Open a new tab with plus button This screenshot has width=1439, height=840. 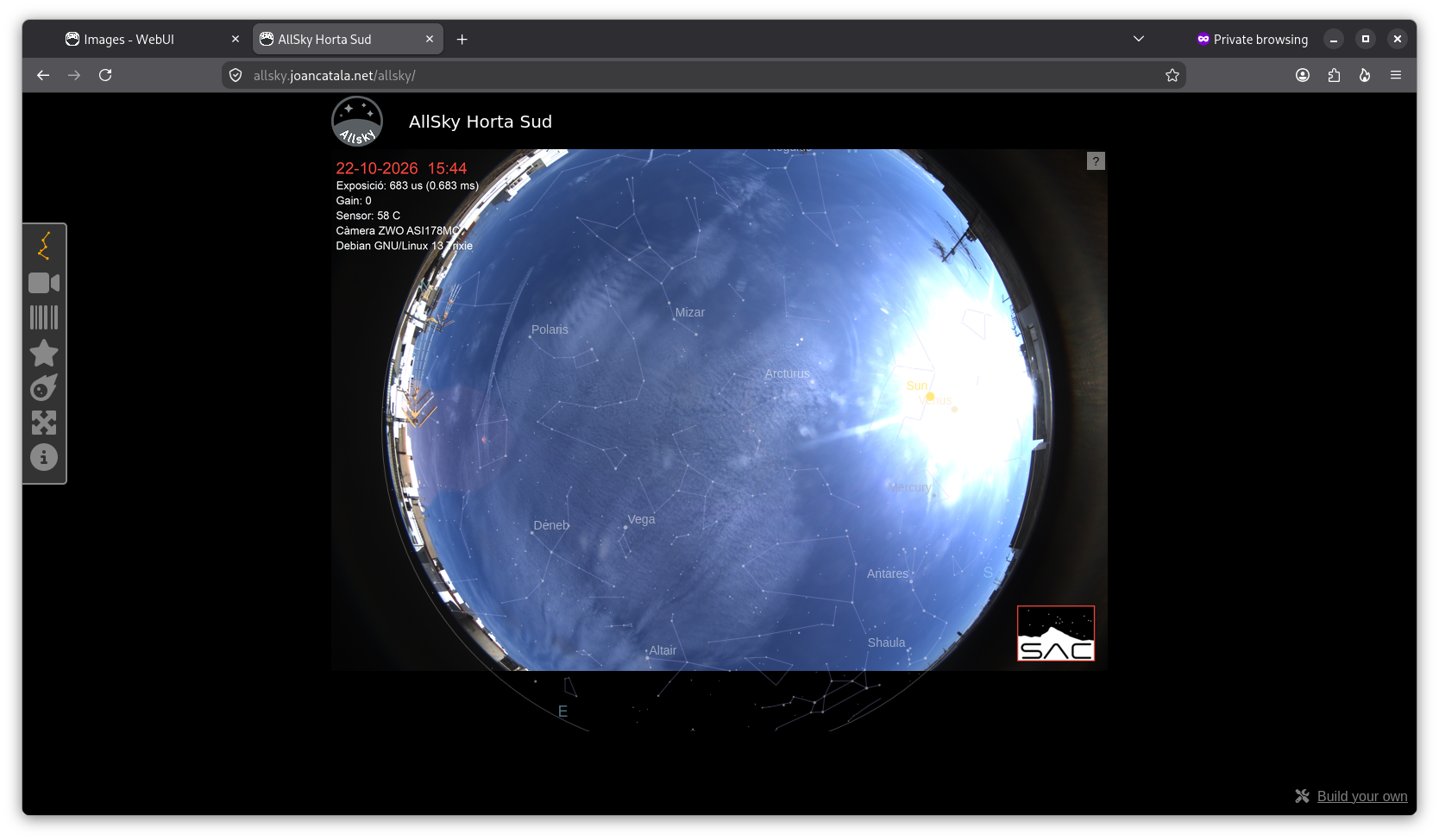pos(462,39)
